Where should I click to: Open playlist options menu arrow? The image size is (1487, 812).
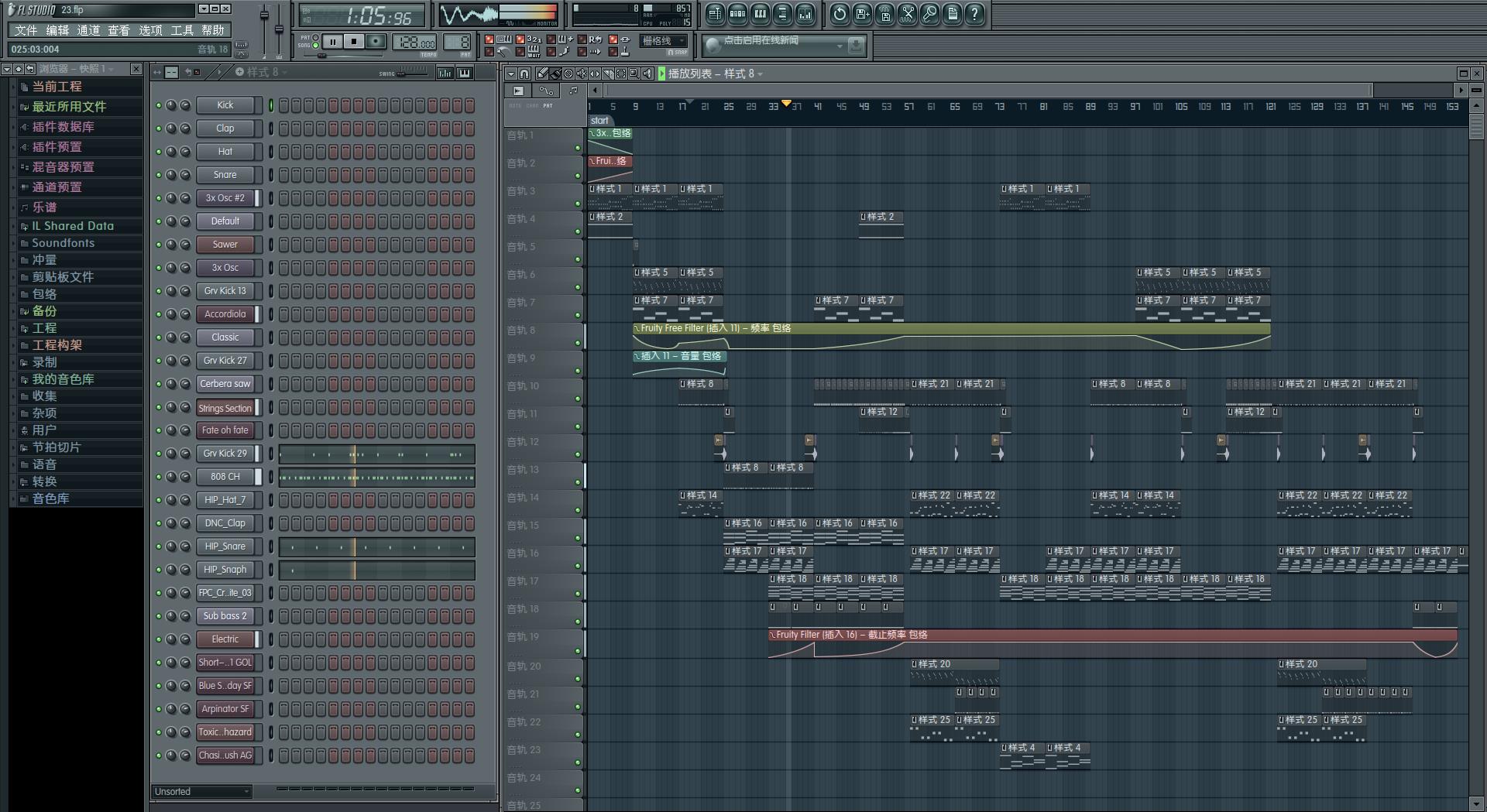tap(510, 74)
